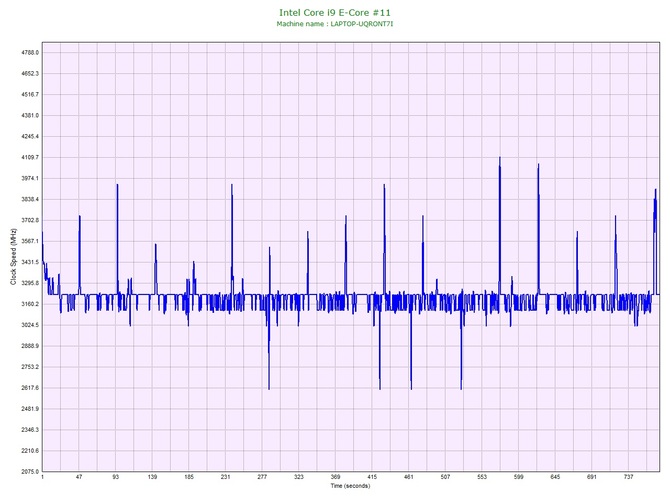Select the 3567.1 tick label
This screenshot has height=503, width=670.
click(30, 241)
